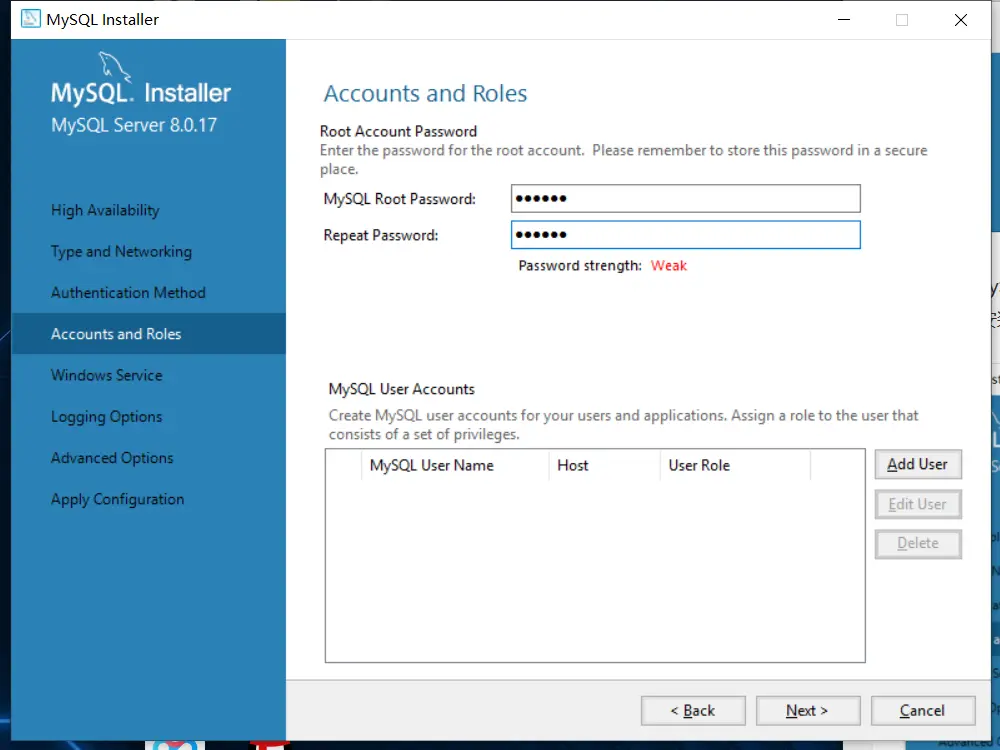1000x750 pixels.
Task: Click the MySQL dolphin logo in sidebar
Action: point(114,66)
